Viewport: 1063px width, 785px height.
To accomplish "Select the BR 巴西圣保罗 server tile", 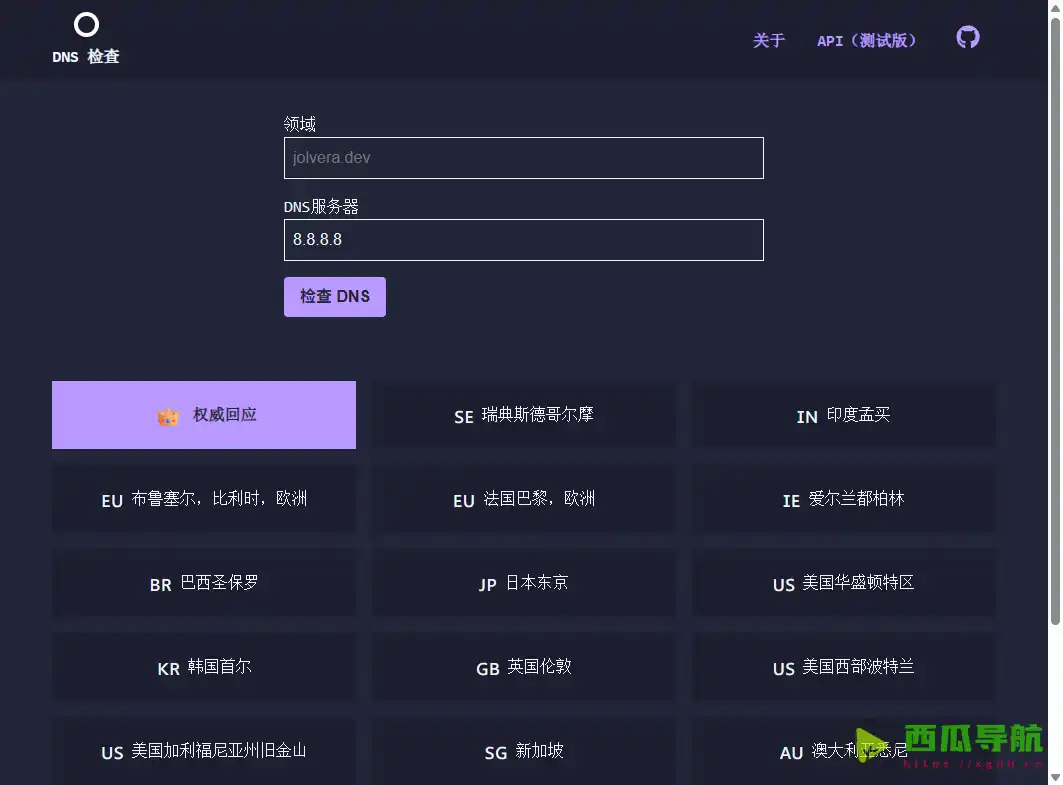I will (x=204, y=584).
